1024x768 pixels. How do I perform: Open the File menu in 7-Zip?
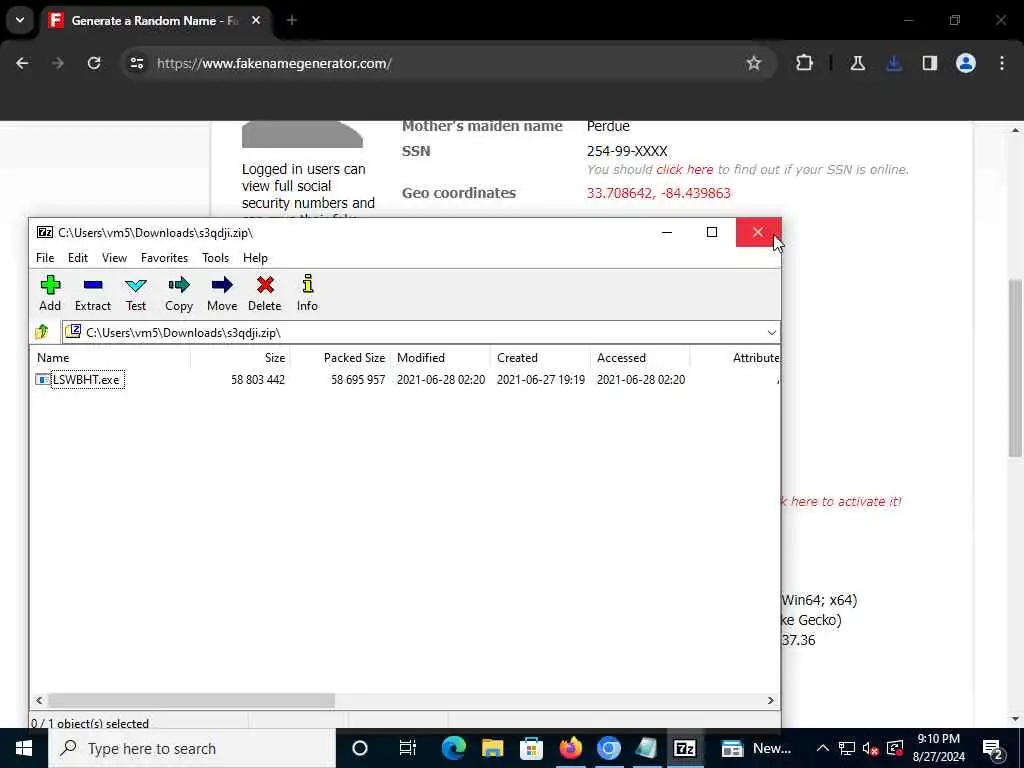point(45,258)
